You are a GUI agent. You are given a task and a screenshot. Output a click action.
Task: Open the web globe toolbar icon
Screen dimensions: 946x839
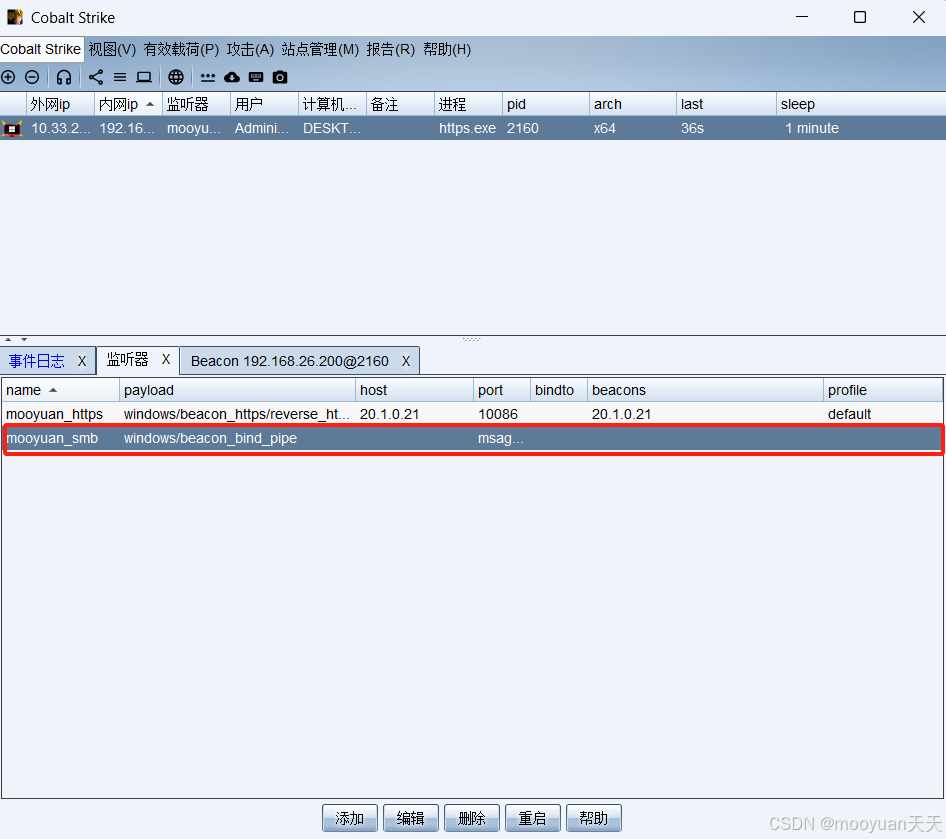click(x=176, y=77)
